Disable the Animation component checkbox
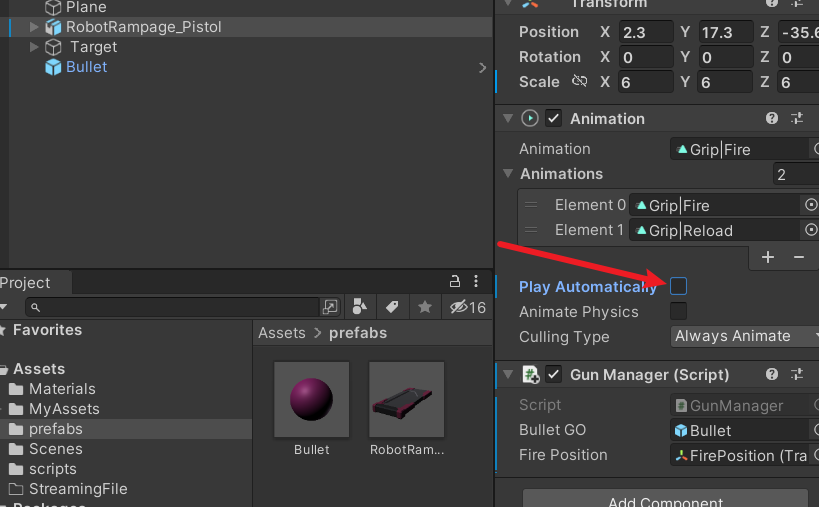This screenshot has height=507, width=819. [554, 118]
